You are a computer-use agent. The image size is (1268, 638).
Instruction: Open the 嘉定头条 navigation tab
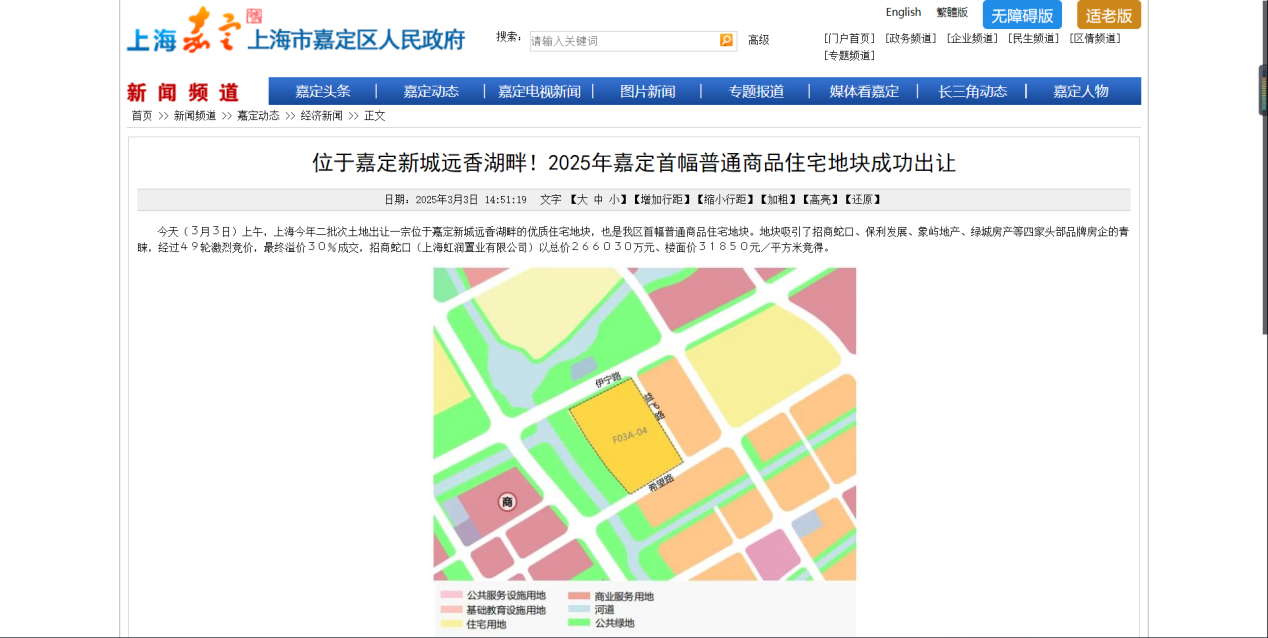pos(323,91)
